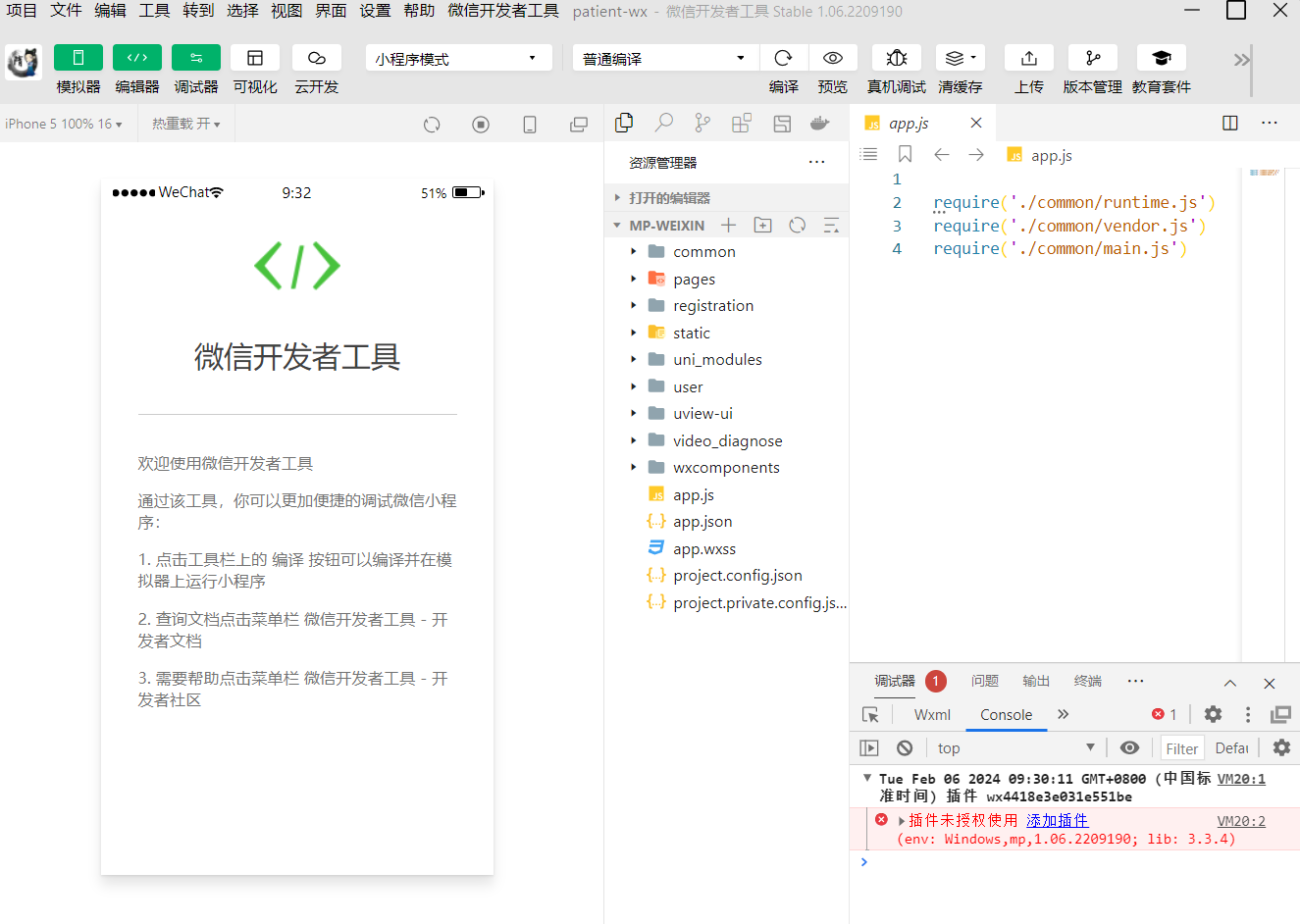Open the mini program mode (小程序模式) dropdown
1300x924 pixels.
pyautogui.click(x=458, y=58)
